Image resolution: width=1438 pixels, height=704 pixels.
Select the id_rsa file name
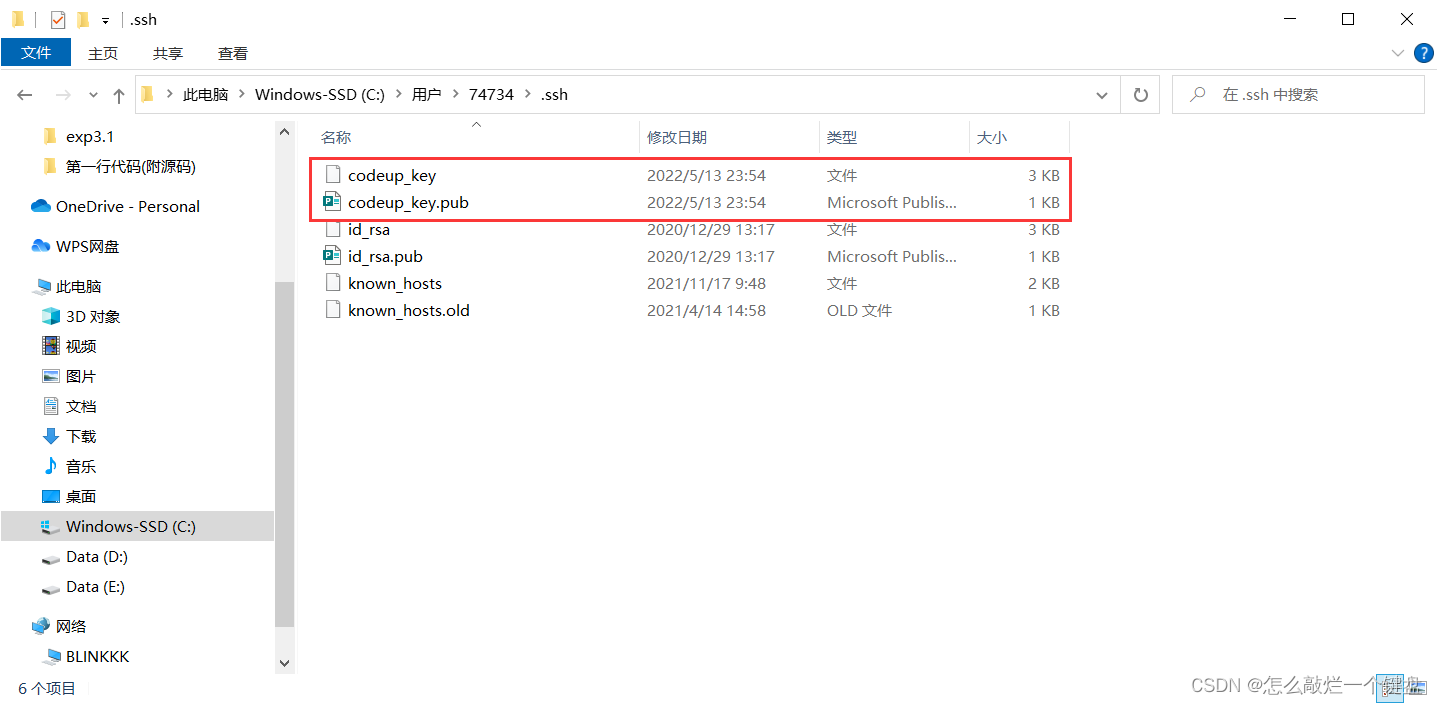pos(369,229)
